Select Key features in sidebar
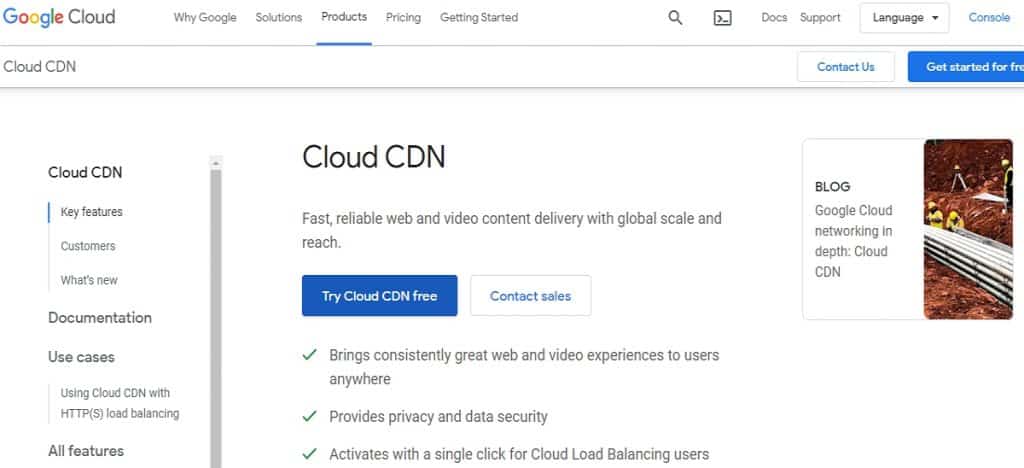This screenshot has width=1024, height=468. (x=91, y=211)
